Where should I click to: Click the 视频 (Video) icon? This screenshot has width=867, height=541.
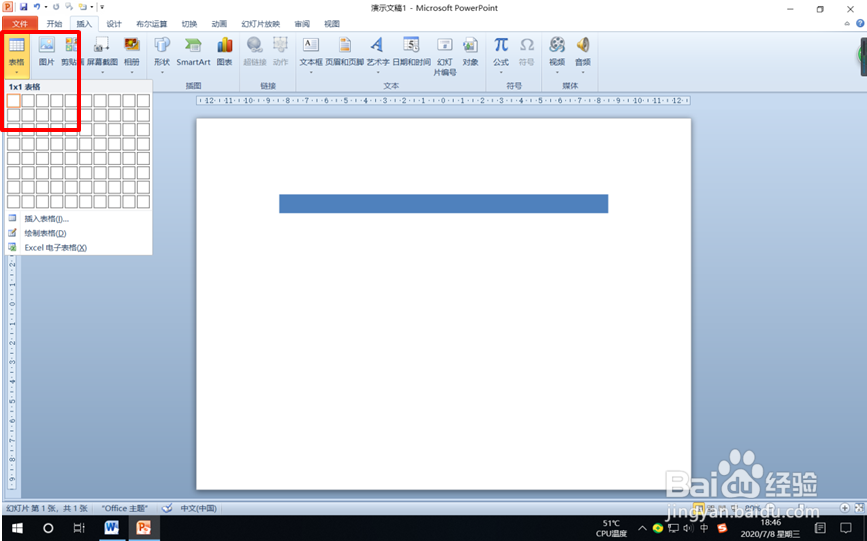coord(557,45)
